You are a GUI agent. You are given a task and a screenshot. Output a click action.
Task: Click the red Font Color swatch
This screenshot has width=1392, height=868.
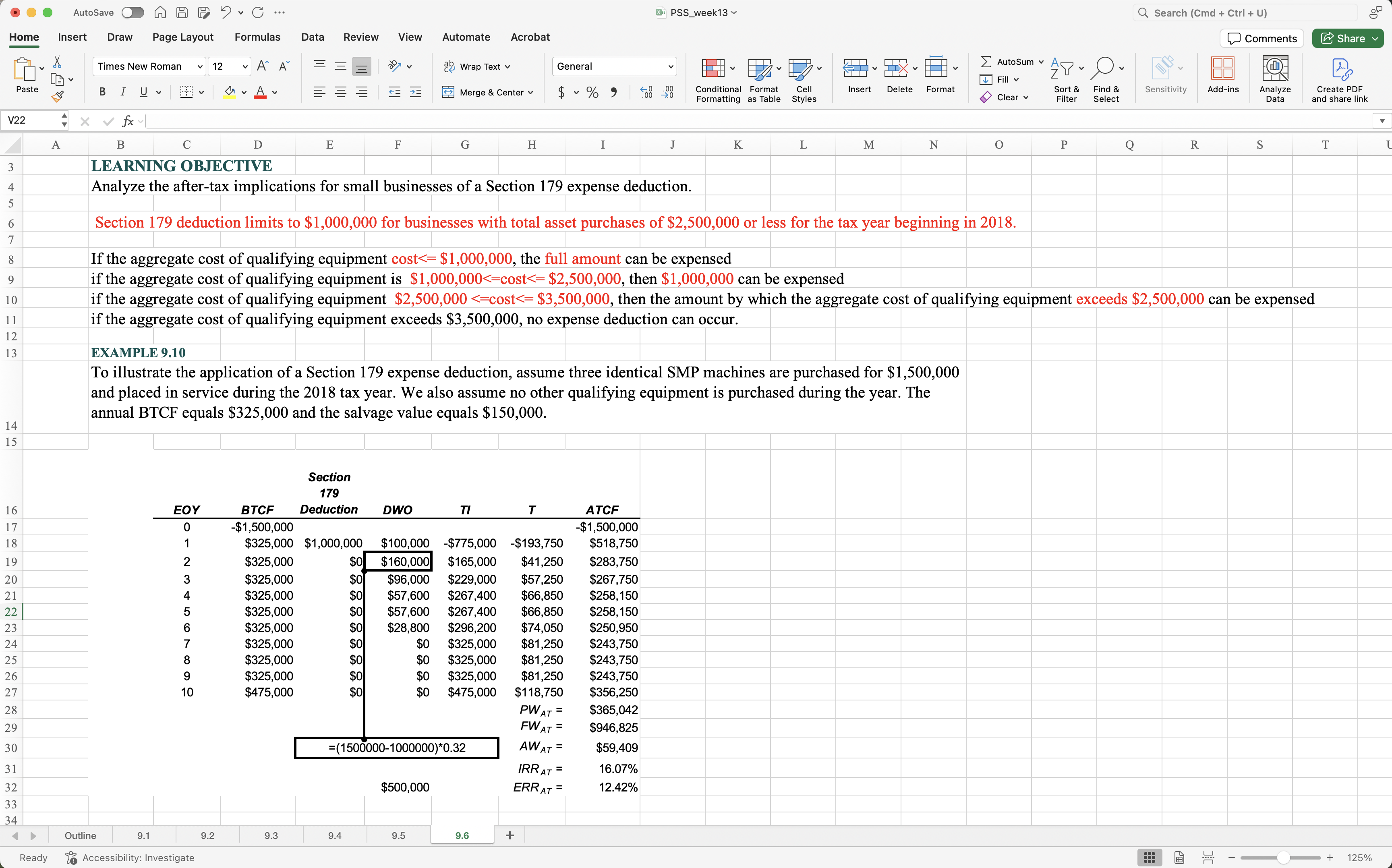(260, 92)
